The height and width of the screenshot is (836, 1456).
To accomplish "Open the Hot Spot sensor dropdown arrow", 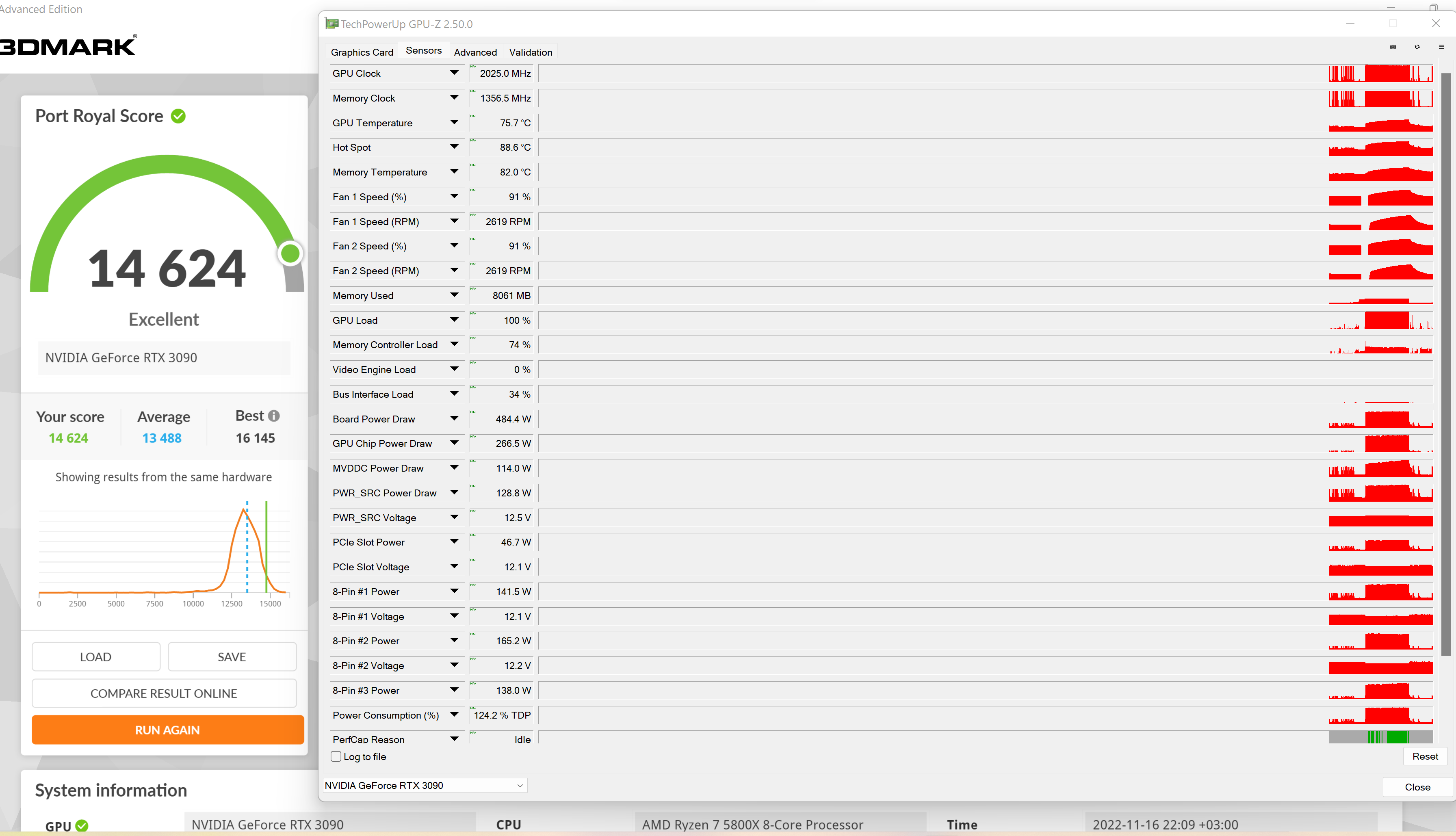I will (454, 147).
